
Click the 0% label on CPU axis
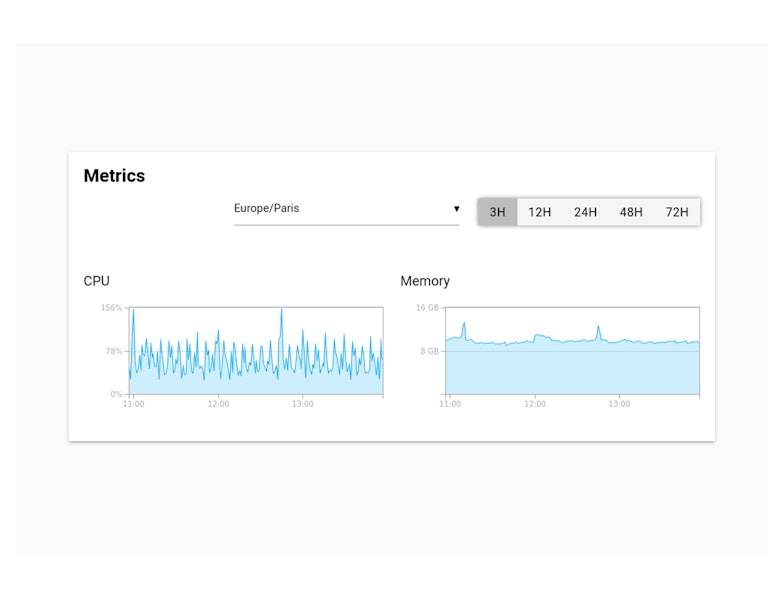click(116, 394)
